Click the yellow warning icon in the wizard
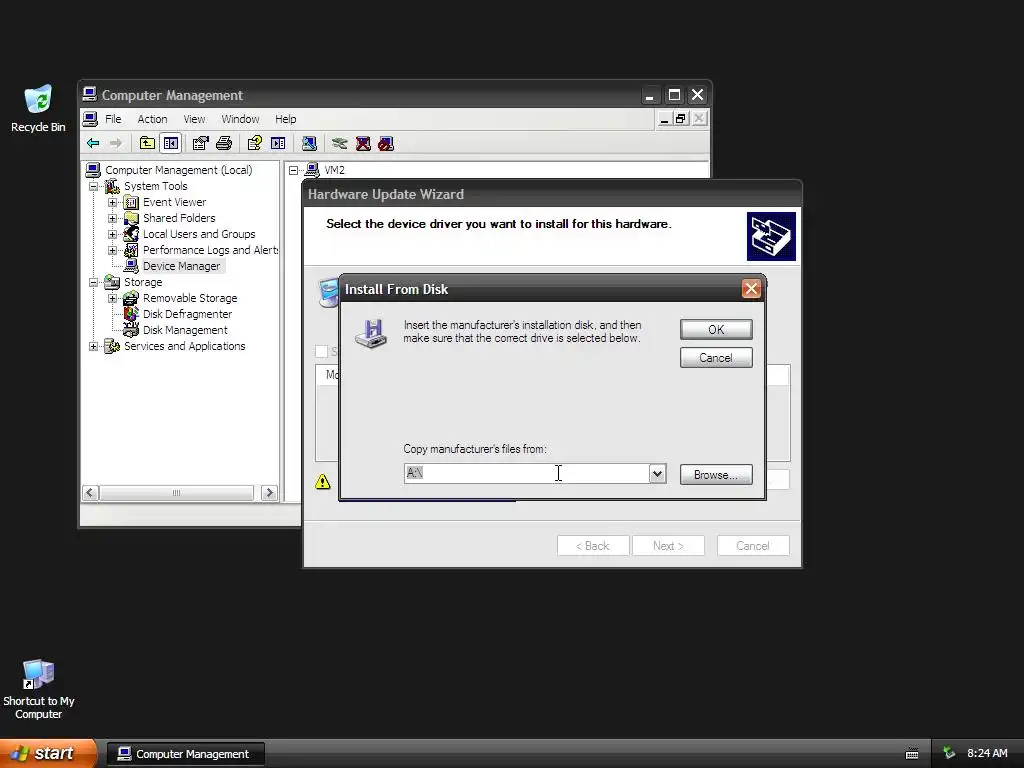The image size is (1024, 768). tap(323, 482)
